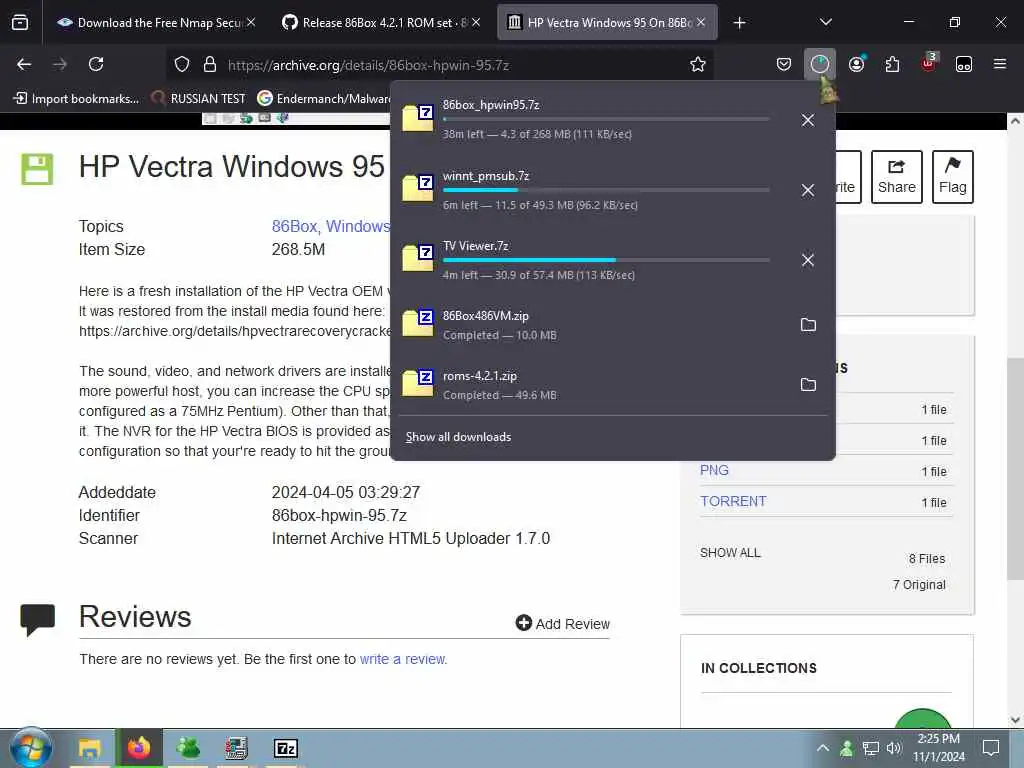Open the notification center icon
Image resolution: width=1024 pixels, height=768 pixels.
coord(991,748)
